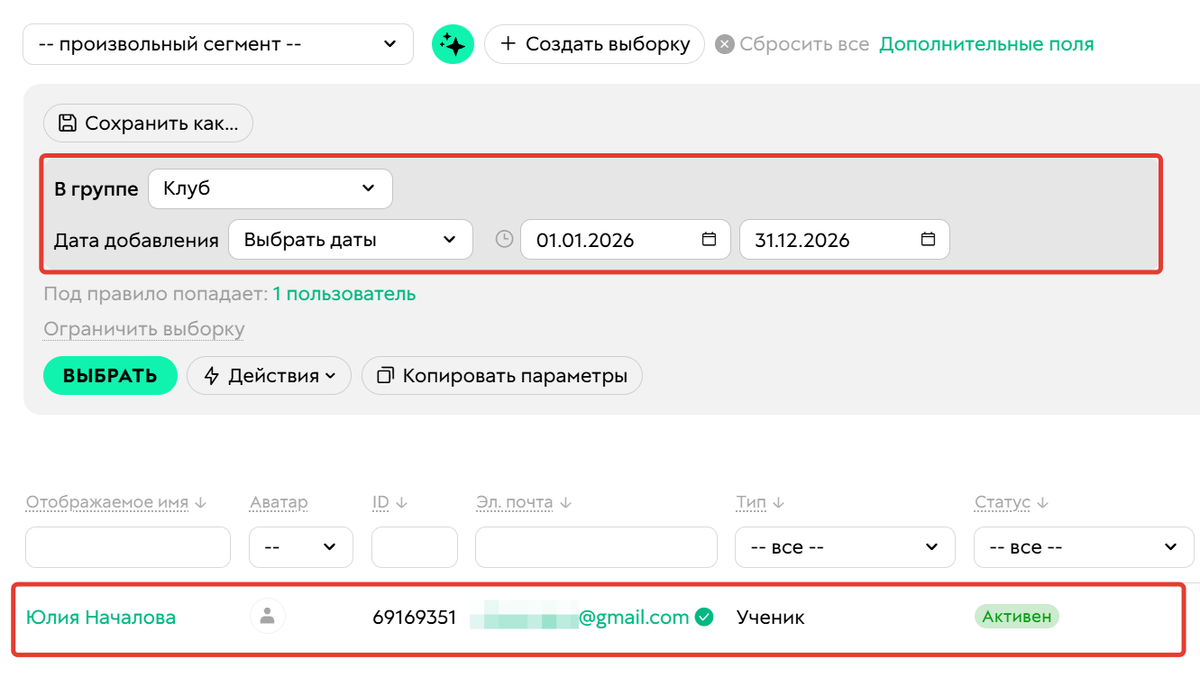Open calendar icon for end date 31.12.2026
The width and height of the screenshot is (1200, 687).
point(927,239)
